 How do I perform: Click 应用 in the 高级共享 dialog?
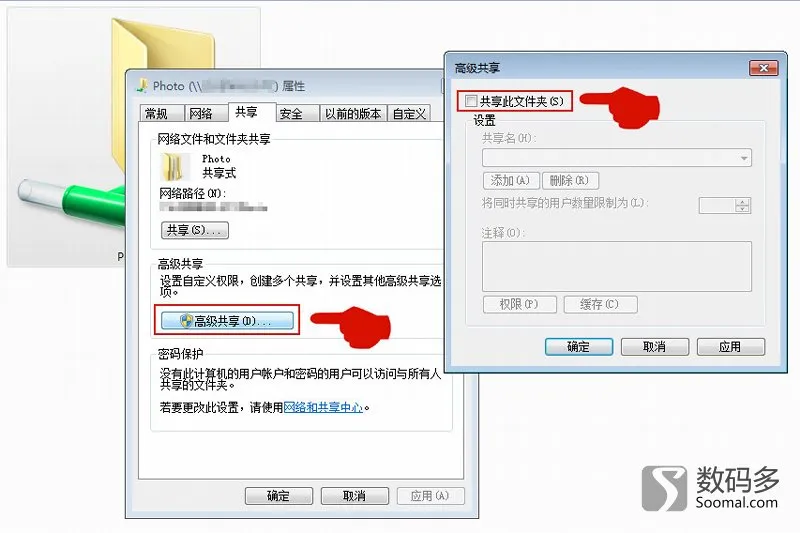pyautogui.click(x=731, y=347)
